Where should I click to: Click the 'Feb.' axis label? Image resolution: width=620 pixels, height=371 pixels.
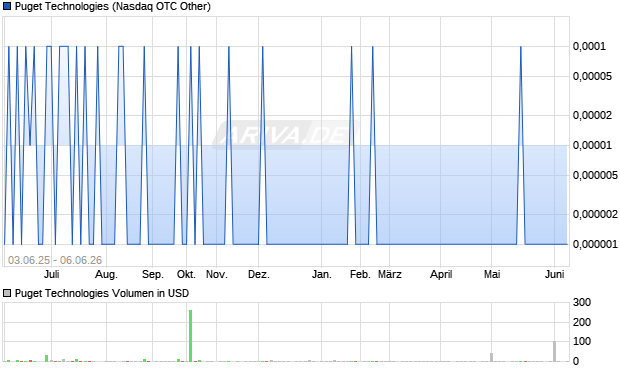tap(360, 274)
